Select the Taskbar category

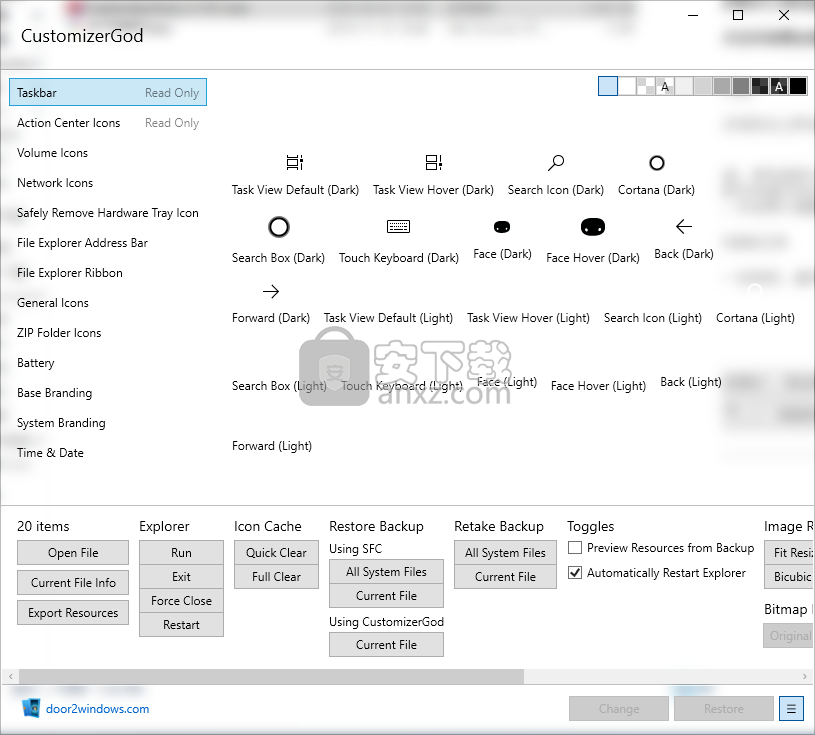point(108,93)
